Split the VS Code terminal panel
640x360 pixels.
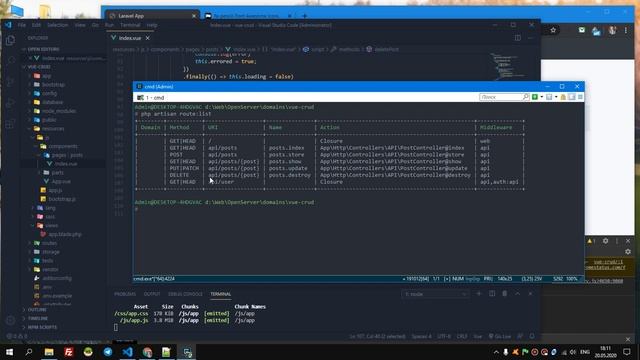tap(492, 293)
